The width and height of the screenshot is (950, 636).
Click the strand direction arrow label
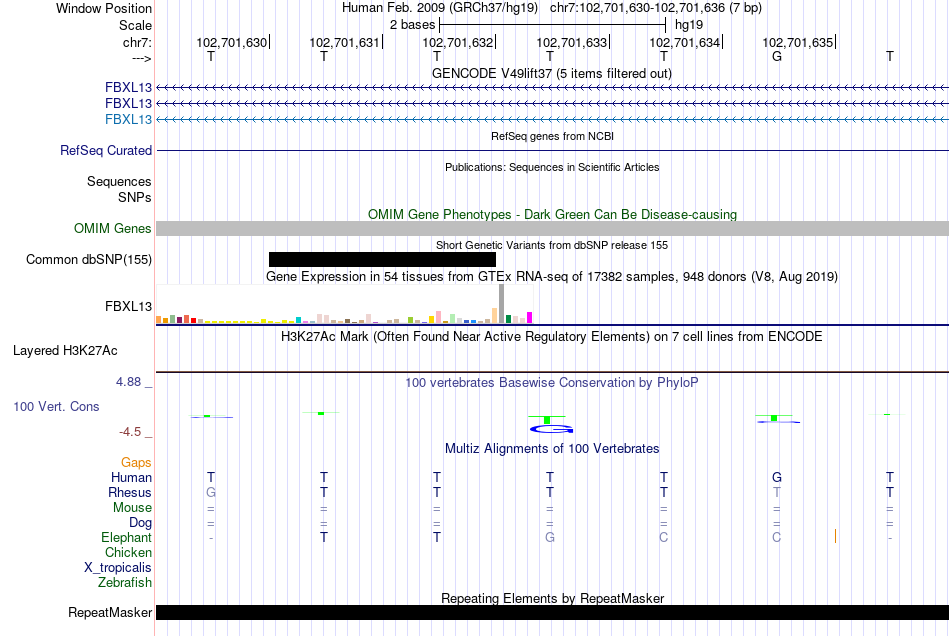point(141,58)
